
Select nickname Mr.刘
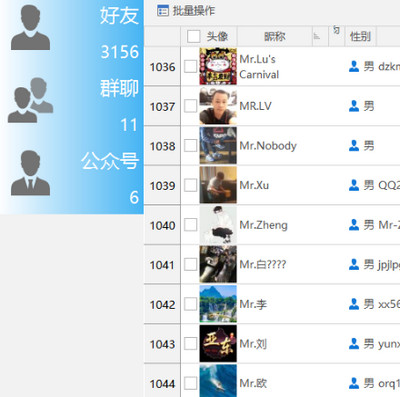[x=253, y=344]
